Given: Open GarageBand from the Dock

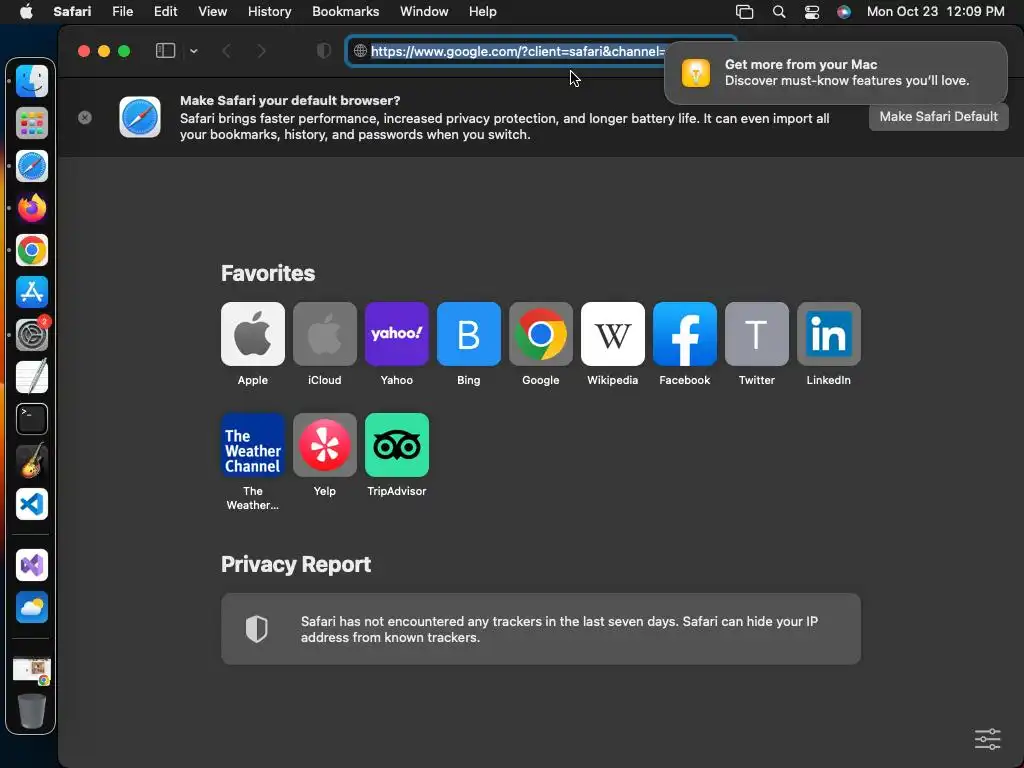Looking at the screenshot, I should click(x=31, y=461).
